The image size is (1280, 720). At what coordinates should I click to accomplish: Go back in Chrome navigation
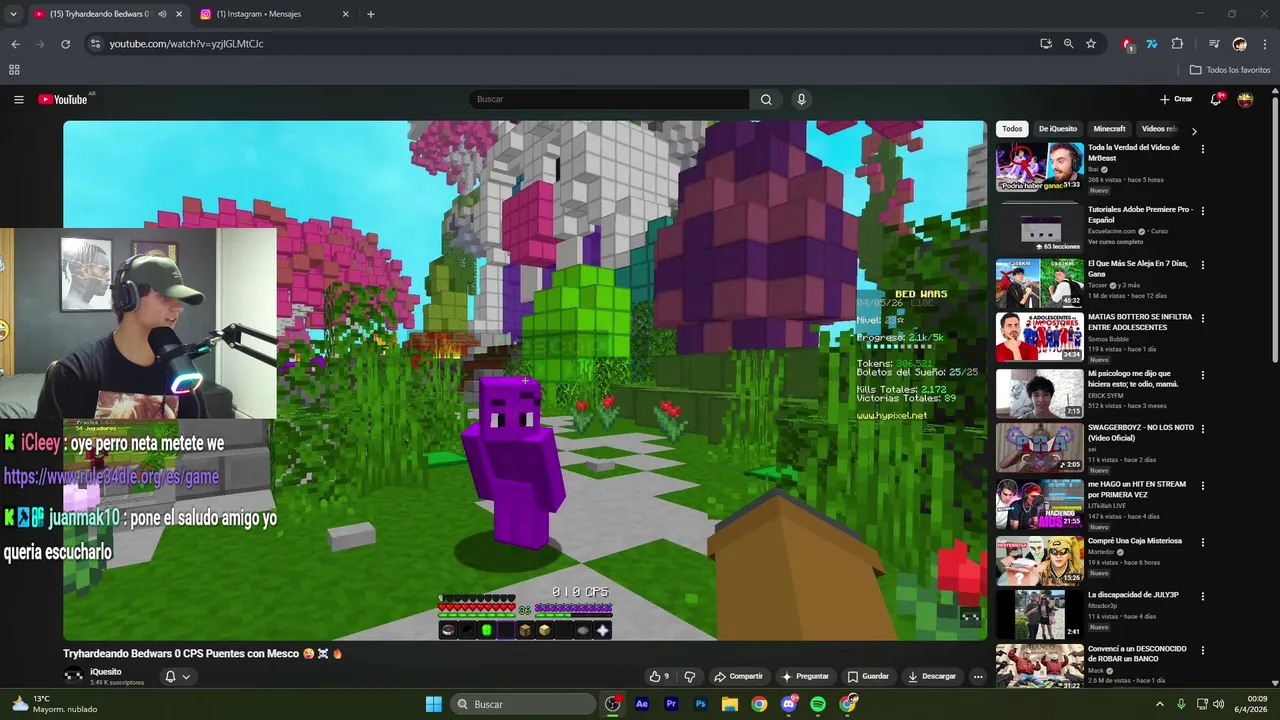15,44
